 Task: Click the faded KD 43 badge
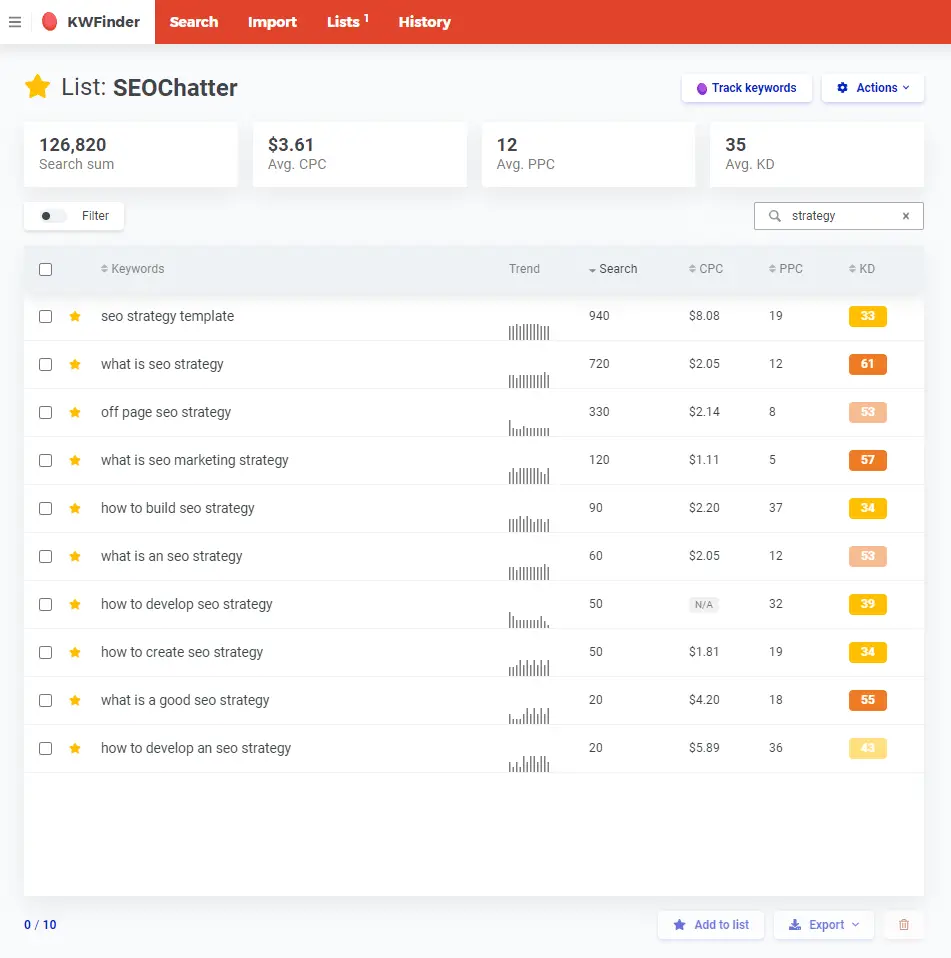pos(867,748)
